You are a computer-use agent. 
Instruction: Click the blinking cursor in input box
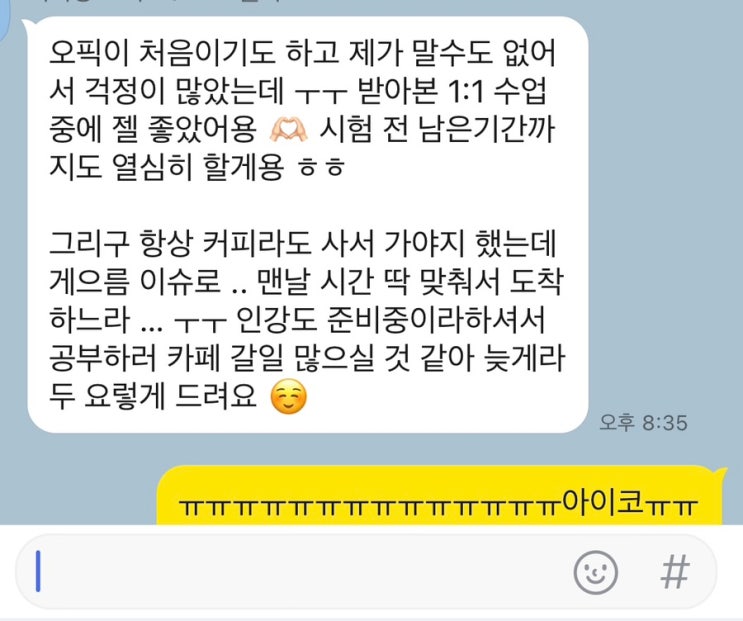coord(38,571)
